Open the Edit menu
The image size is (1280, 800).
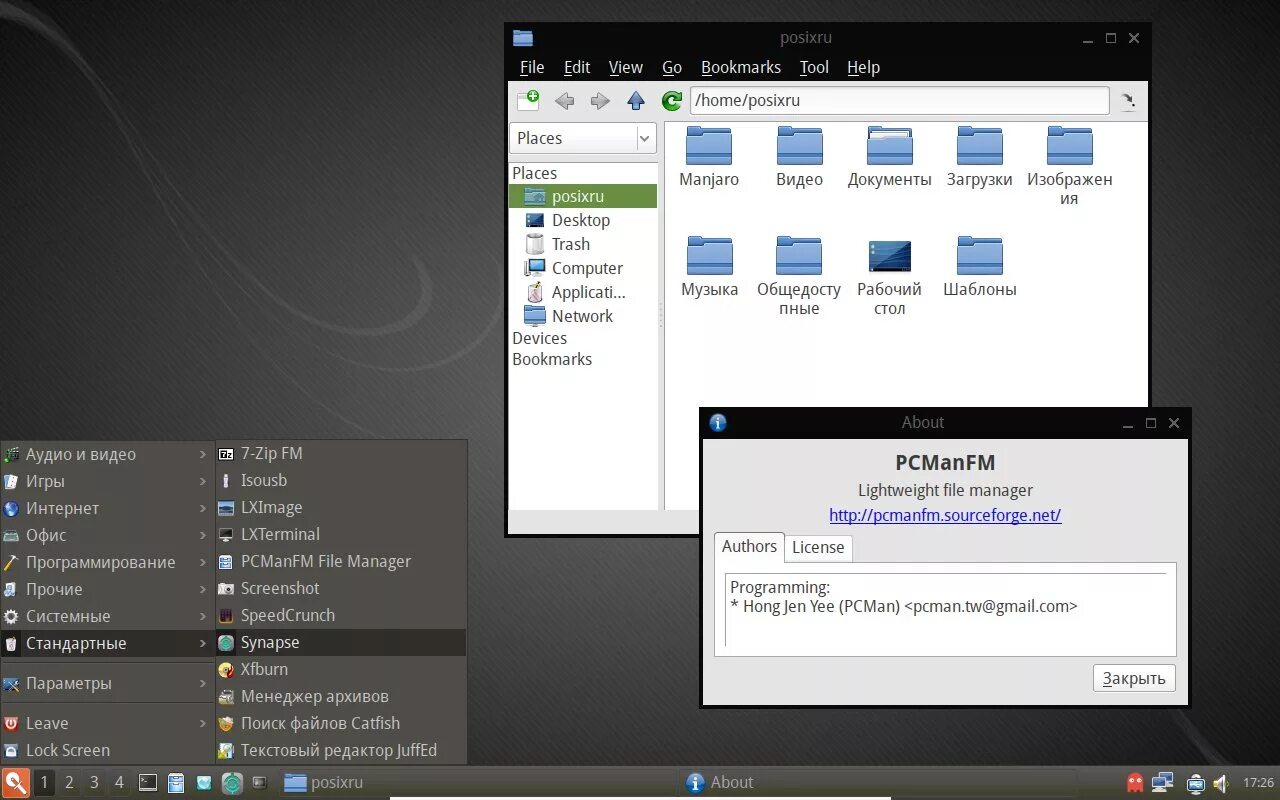[x=577, y=67]
